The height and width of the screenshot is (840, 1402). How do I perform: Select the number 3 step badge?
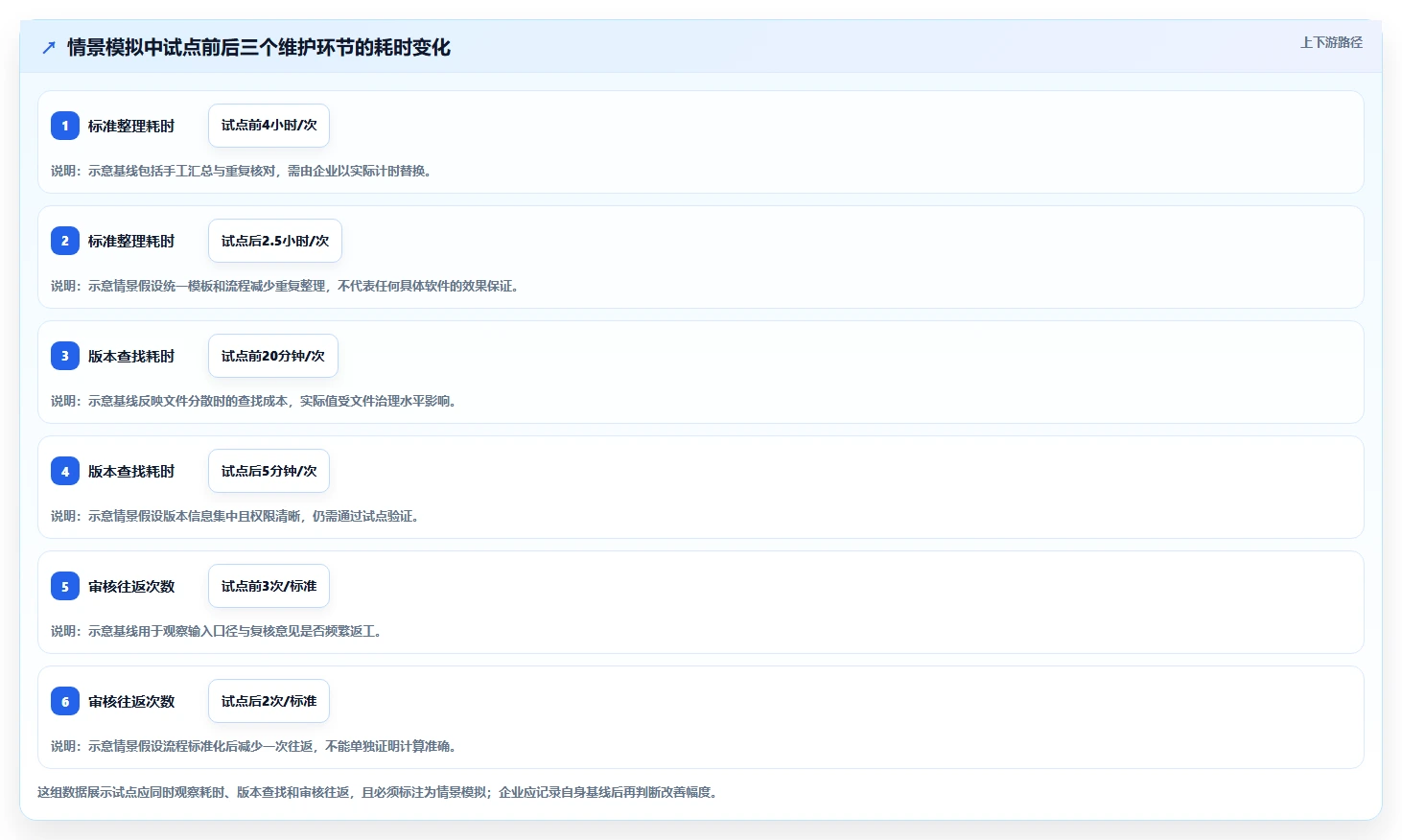click(x=65, y=356)
